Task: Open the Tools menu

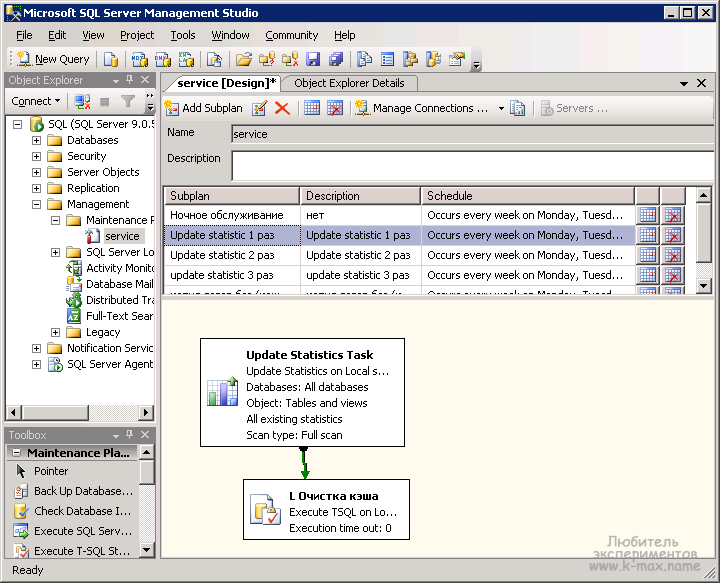Action: pos(183,35)
